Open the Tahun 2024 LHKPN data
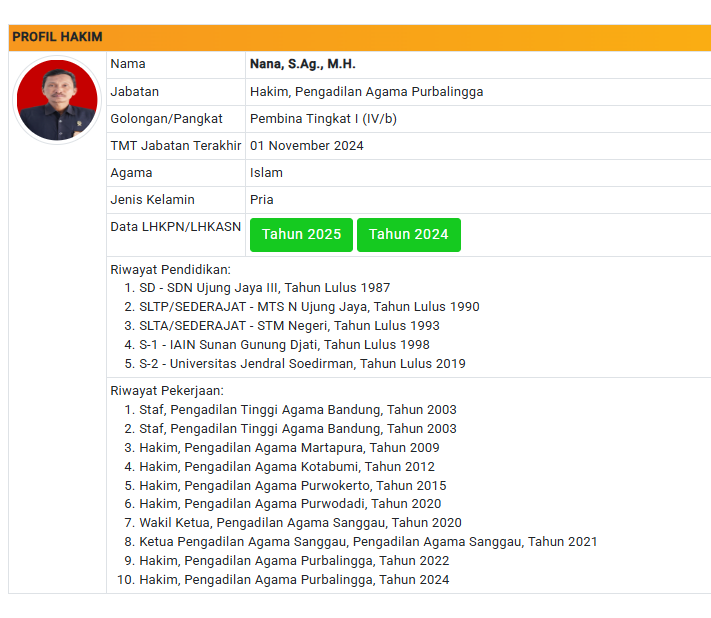The width and height of the screenshot is (711, 618). (408, 235)
